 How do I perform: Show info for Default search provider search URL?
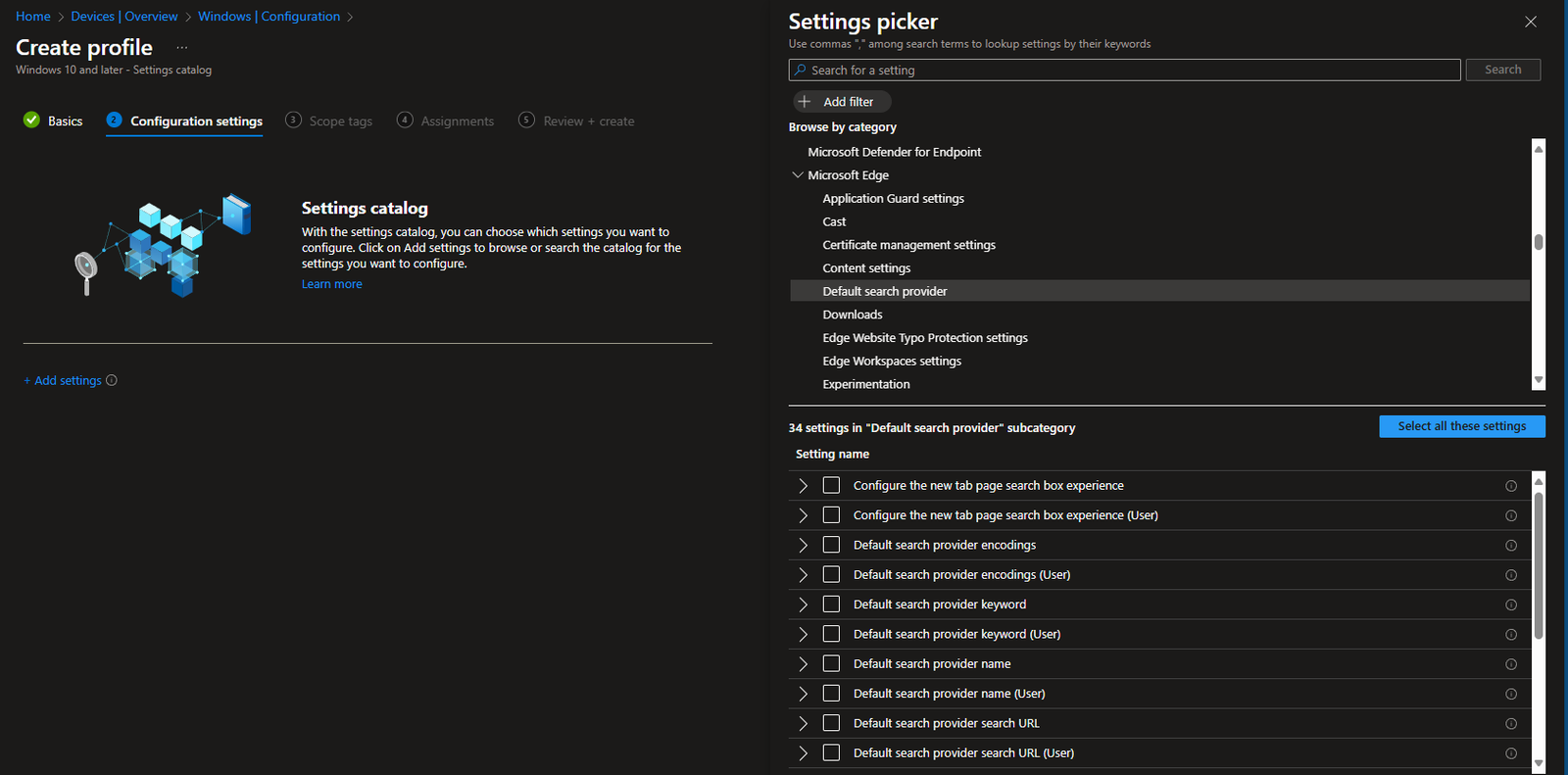[1511, 724]
